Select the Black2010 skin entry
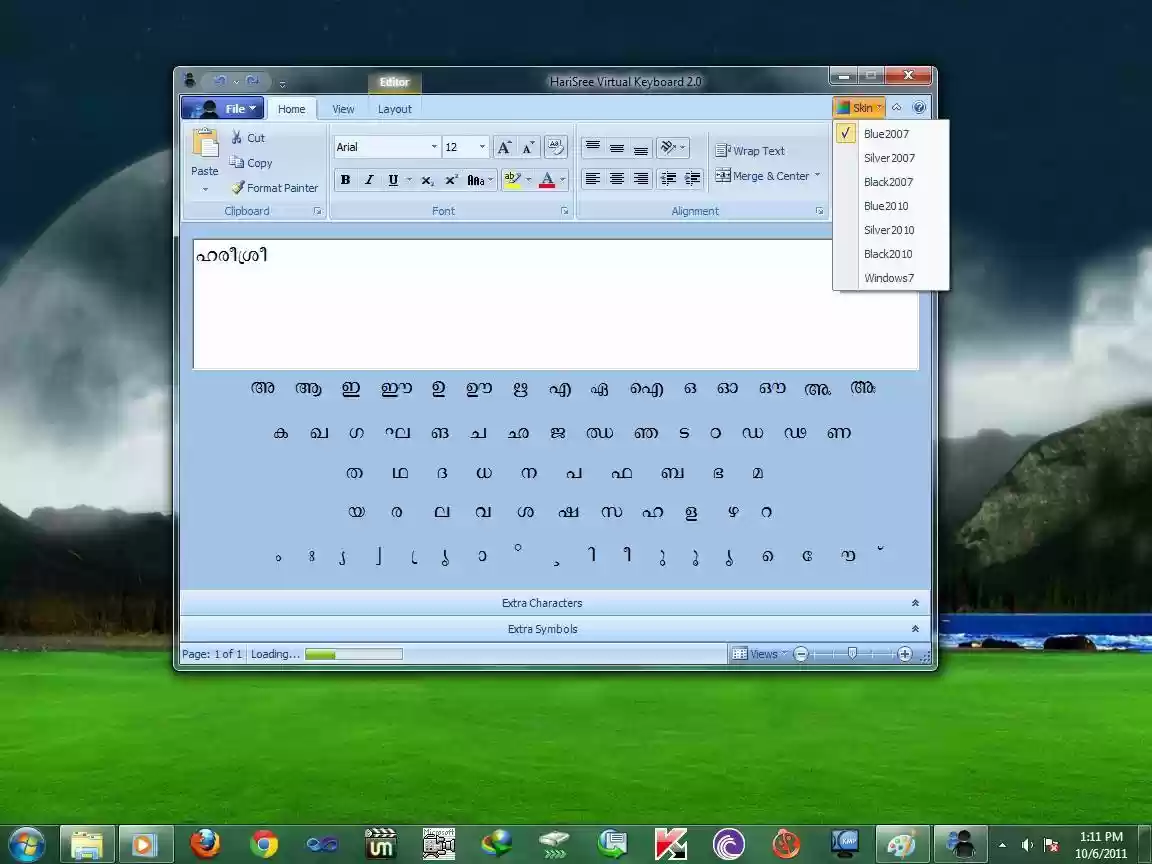The image size is (1152, 864). click(x=888, y=254)
